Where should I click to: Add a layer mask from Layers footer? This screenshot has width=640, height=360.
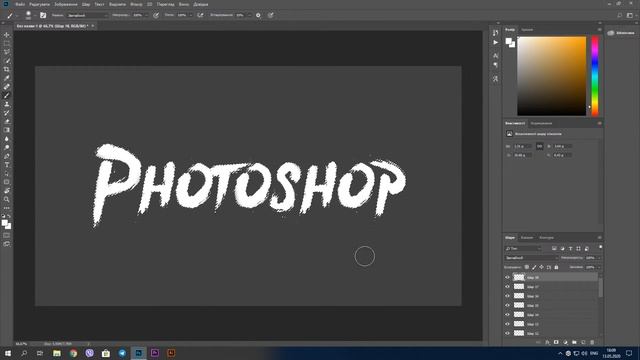[x=556, y=342]
